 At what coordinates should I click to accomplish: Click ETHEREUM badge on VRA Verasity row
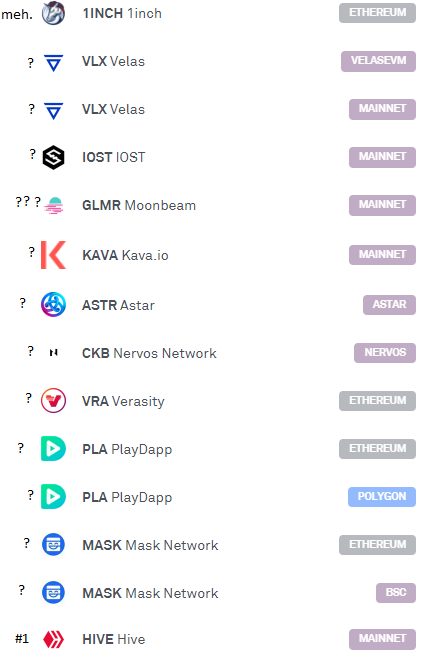pos(377,400)
